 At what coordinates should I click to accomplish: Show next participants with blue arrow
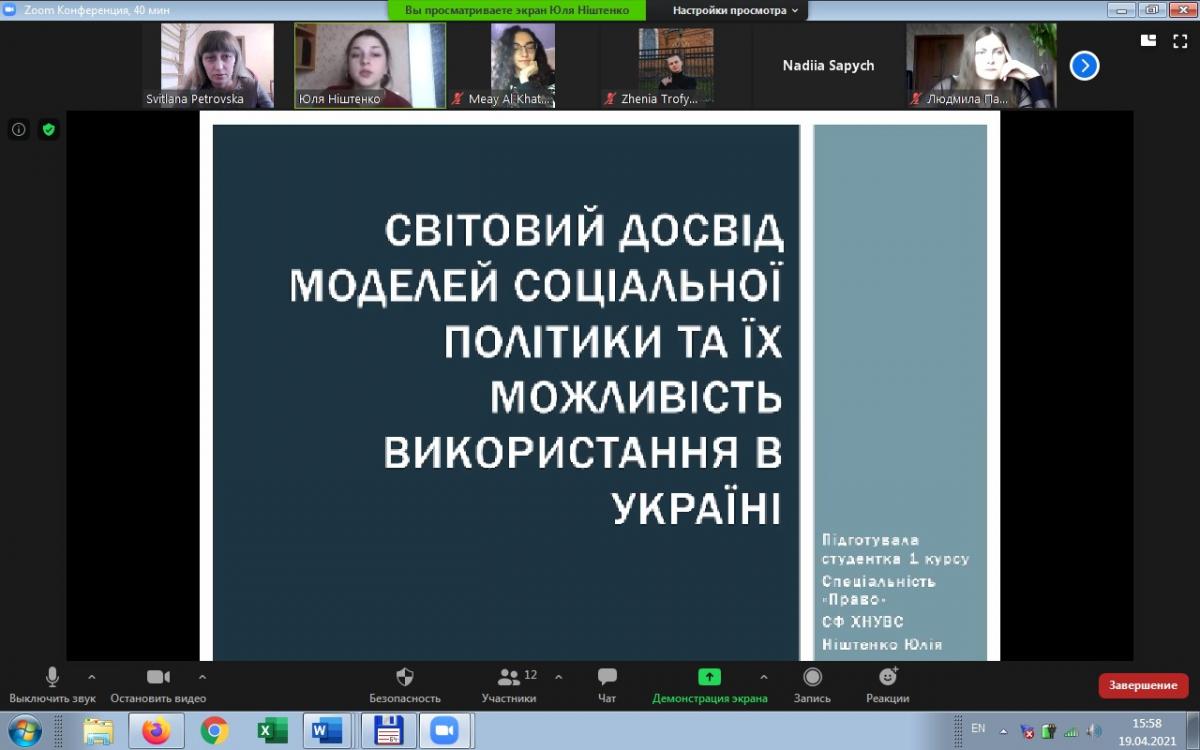click(1084, 66)
